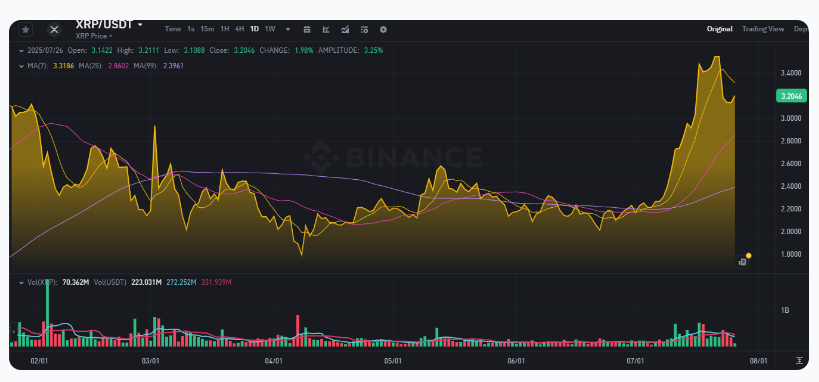819x382 pixels.
Task: Click the 3.4000 price axis label
Action: (x=792, y=73)
